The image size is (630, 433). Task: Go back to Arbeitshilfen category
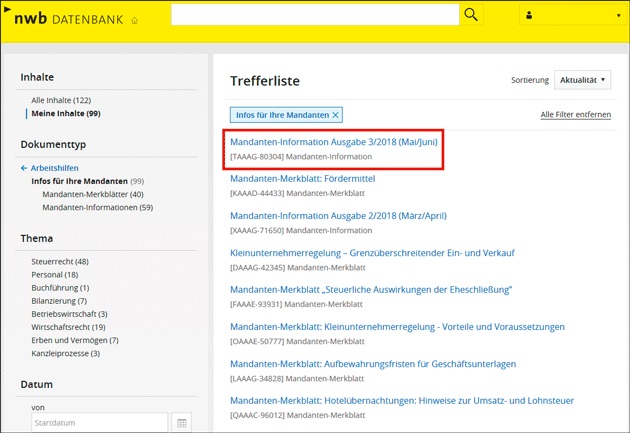tap(54, 168)
